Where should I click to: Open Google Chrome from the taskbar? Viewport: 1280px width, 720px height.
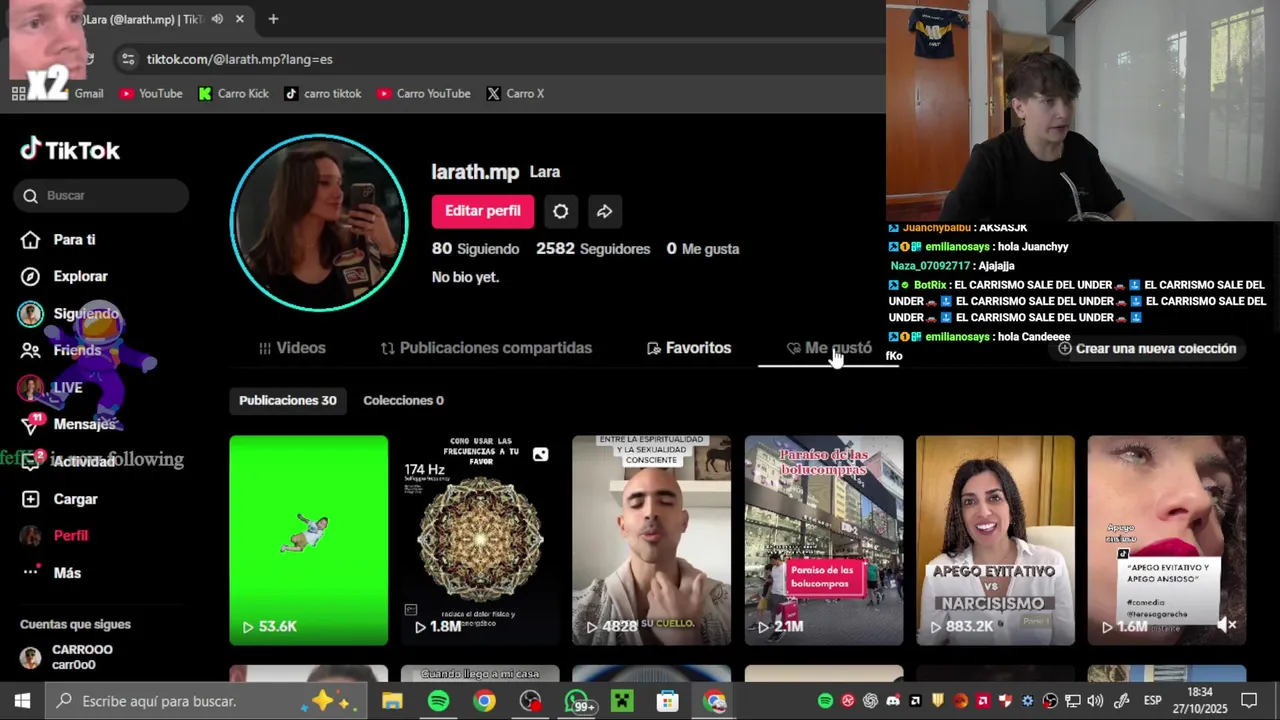(484, 701)
